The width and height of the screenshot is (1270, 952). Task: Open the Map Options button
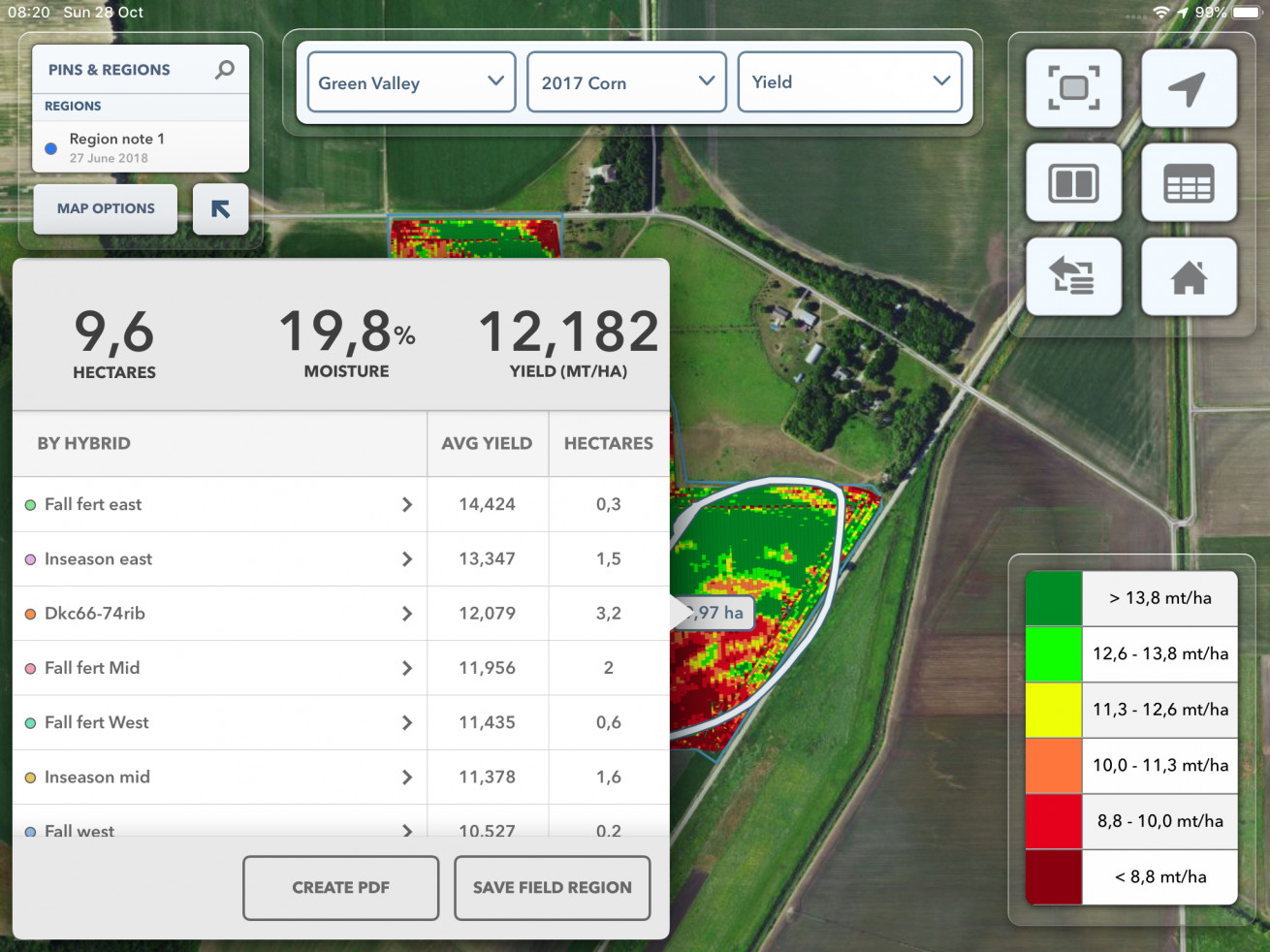106,208
